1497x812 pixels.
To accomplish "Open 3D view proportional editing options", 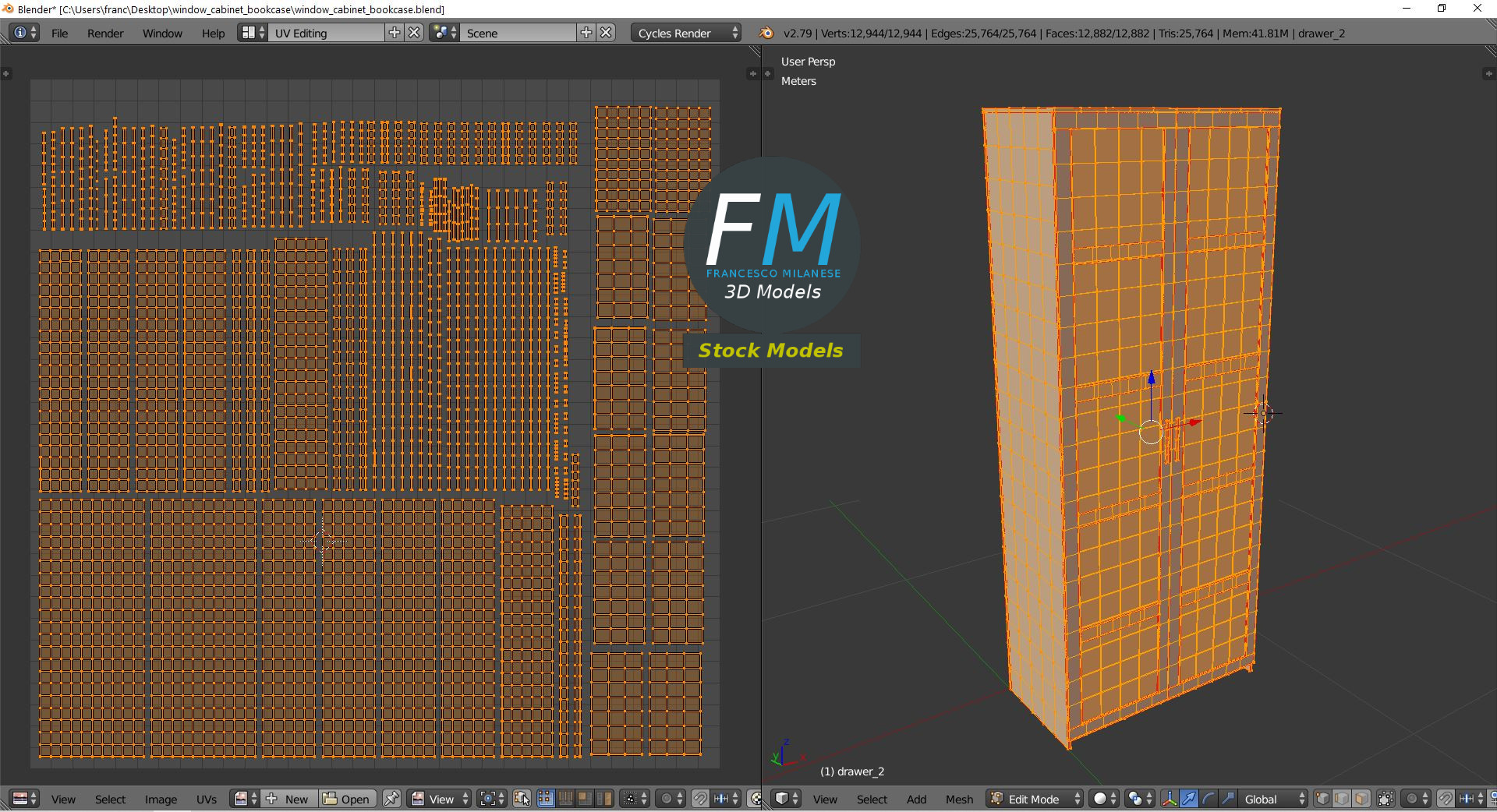I will (x=1416, y=799).
